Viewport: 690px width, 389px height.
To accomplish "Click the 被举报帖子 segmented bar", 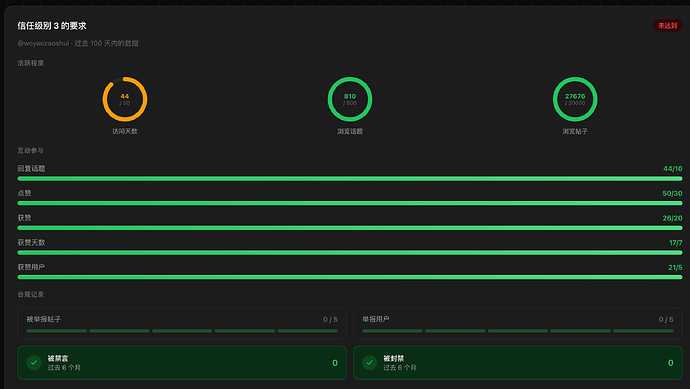I will (x=182, y=331).
